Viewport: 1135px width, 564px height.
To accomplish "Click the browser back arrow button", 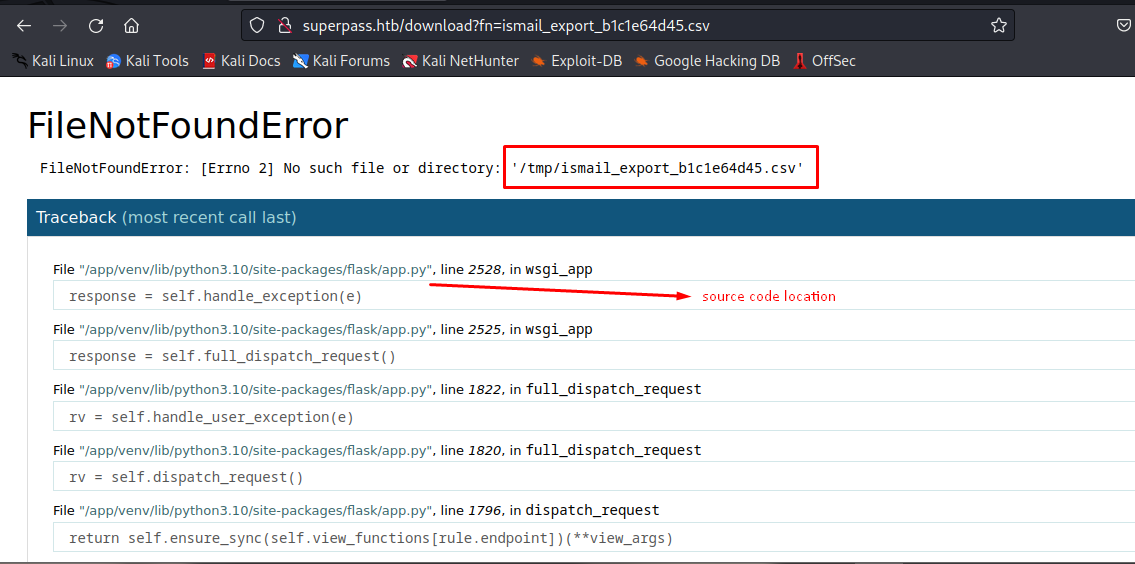I will click(x=24, y=25).
